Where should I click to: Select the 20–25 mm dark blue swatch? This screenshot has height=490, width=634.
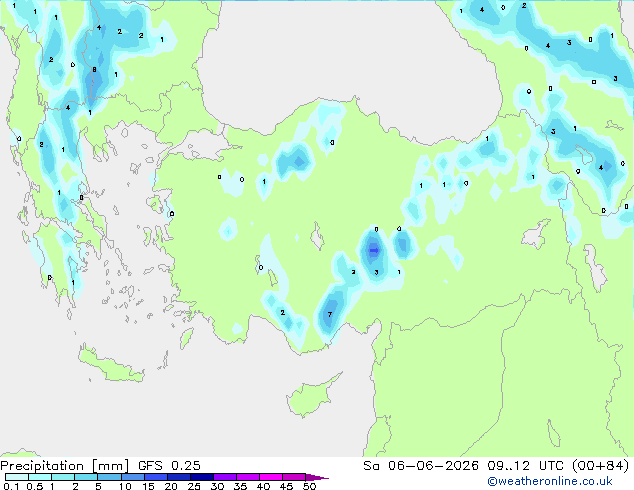(x=178, y=477)
